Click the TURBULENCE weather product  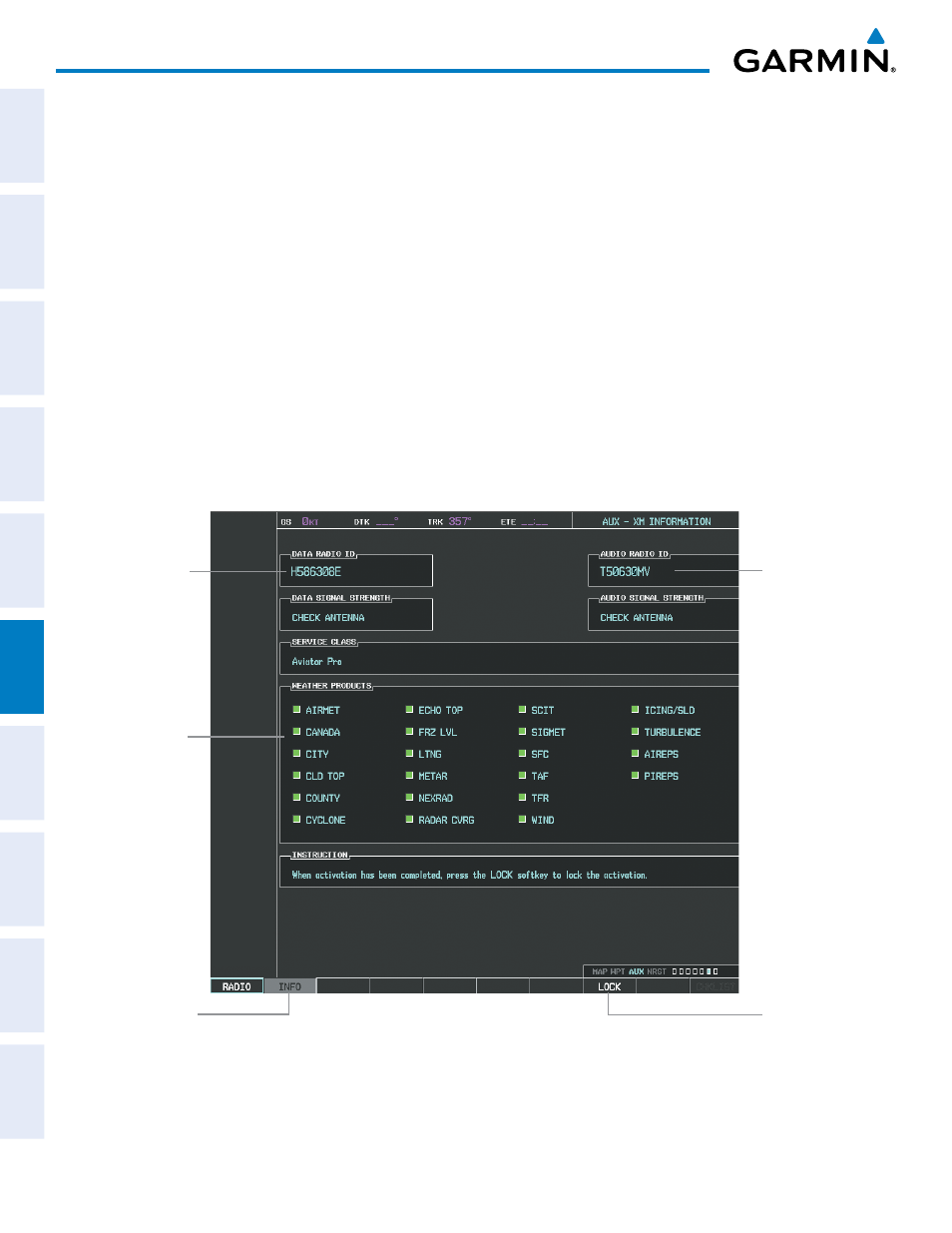[x=666, y=732]
